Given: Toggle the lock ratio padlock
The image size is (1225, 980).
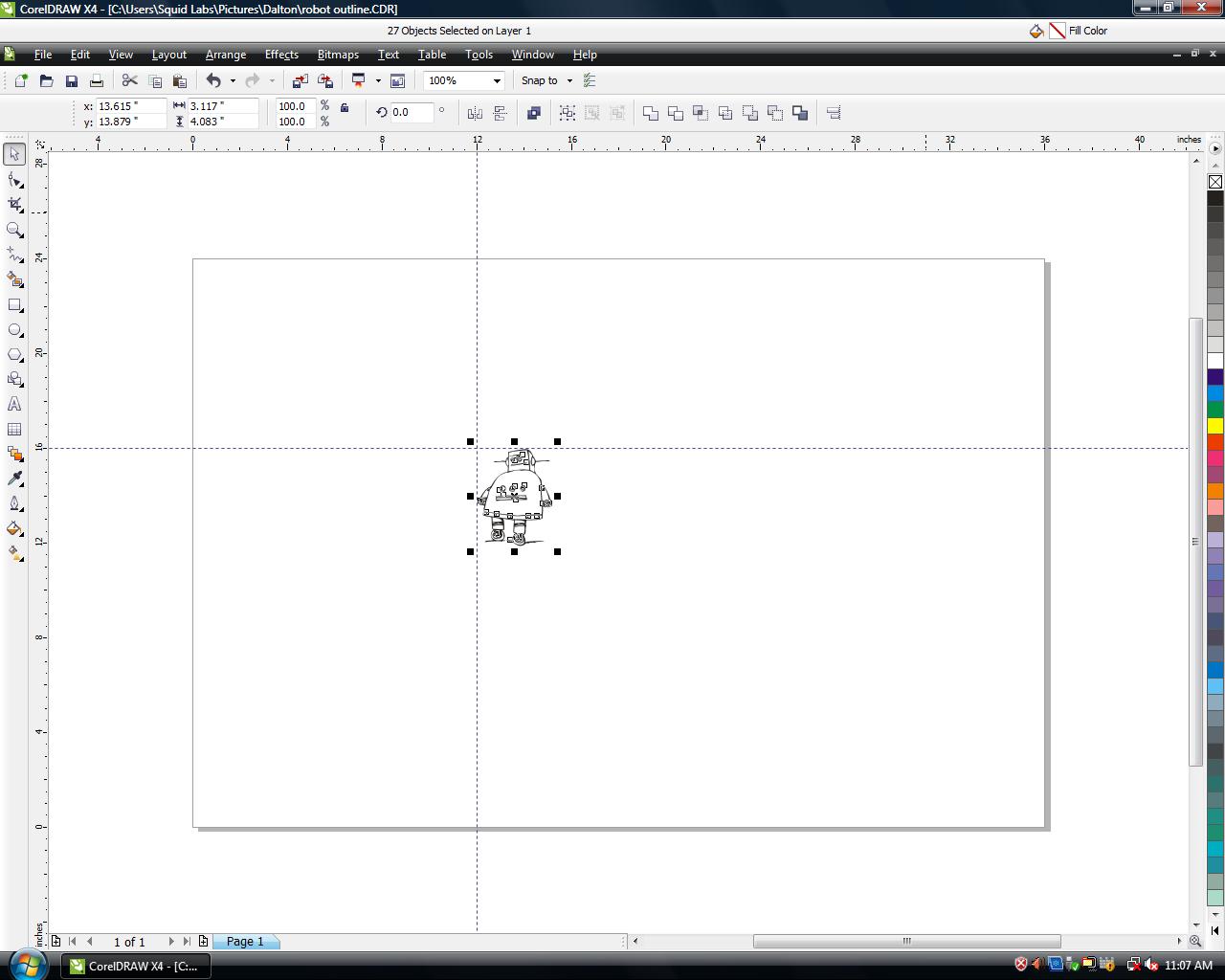Looking at the screenshot, I should pos(345,107).
